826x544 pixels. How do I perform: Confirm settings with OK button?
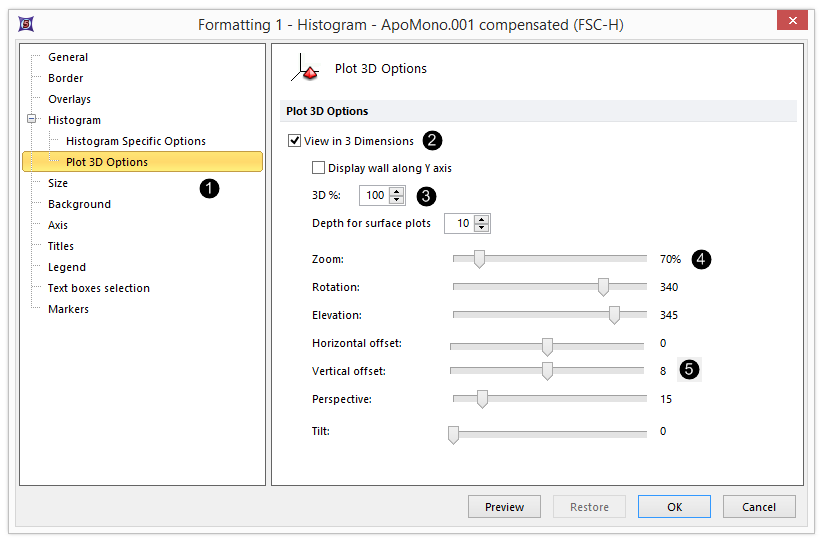[674, 507]
